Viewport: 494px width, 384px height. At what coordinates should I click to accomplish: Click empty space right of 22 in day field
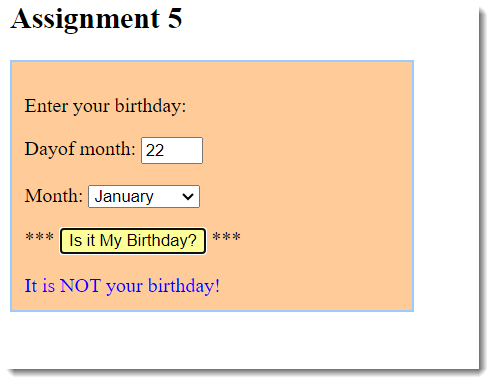tap(183, 150)
